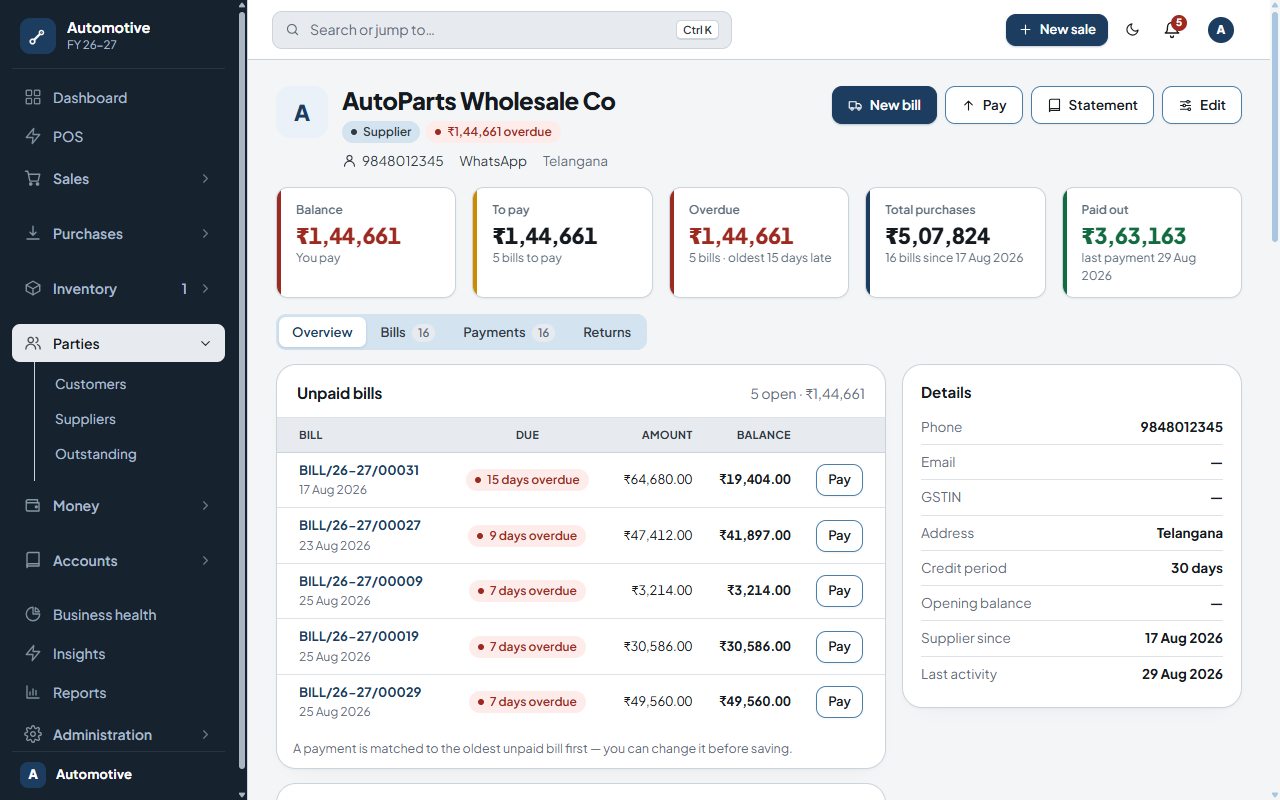This screenshot has width=1280, height=800.
Task: Click the POS lightning bolt icon
Action: click(33, 137)
